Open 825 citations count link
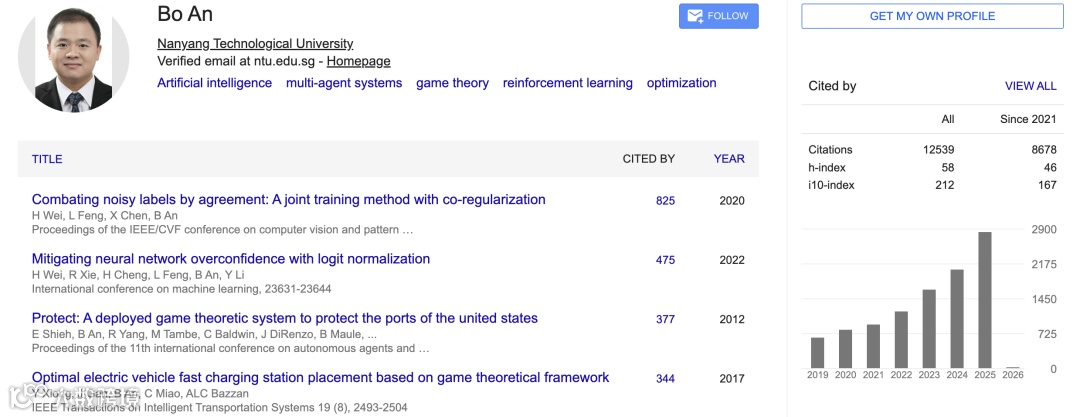 [x=665, y=201]
